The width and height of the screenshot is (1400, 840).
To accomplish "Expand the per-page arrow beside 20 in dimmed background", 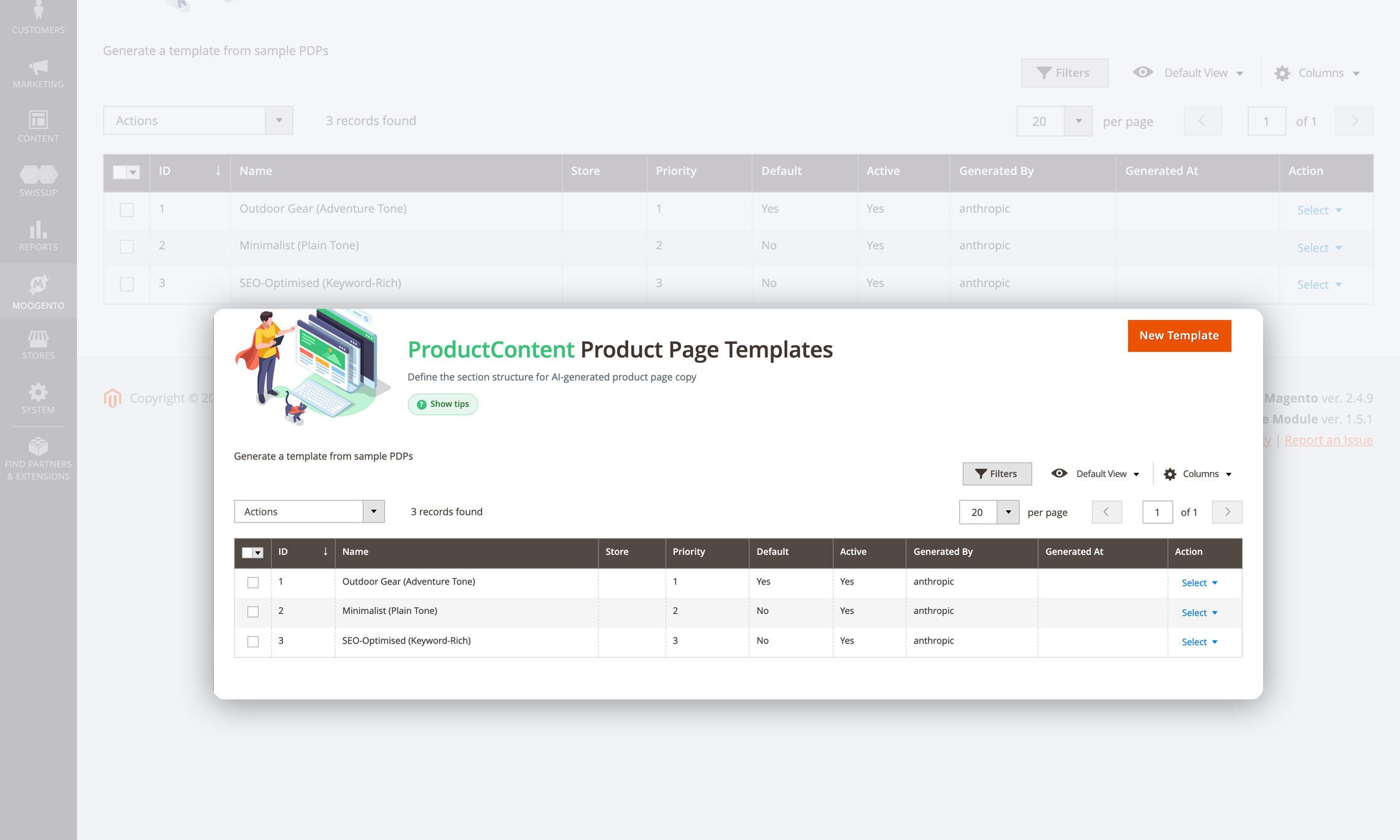I will pyautogui.click(x=1078, y=121).
